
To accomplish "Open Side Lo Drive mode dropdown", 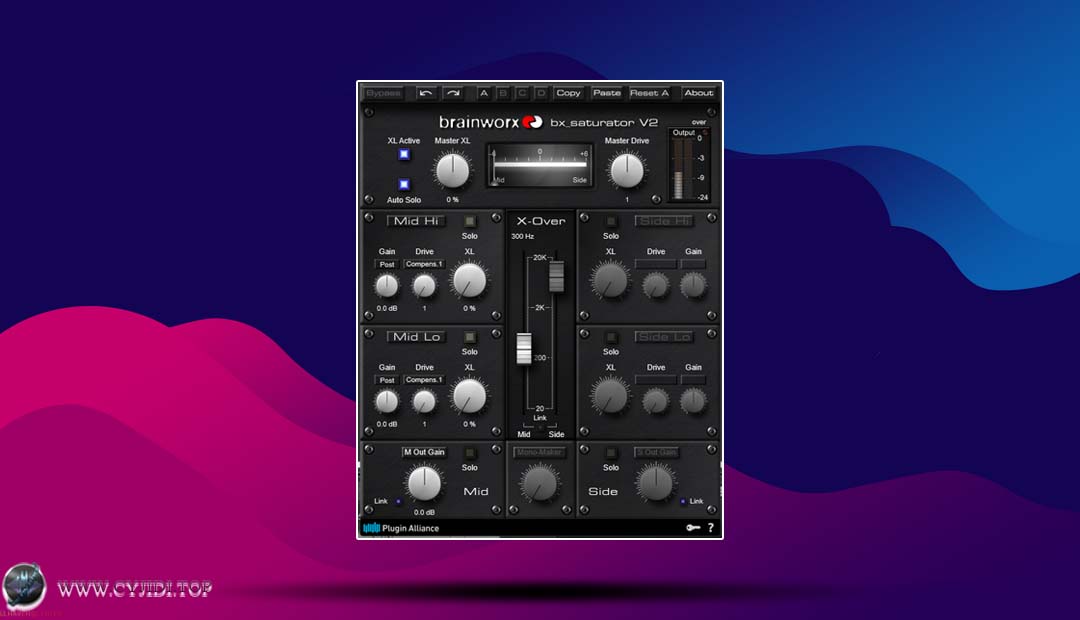I will click(x=656, y=380).
